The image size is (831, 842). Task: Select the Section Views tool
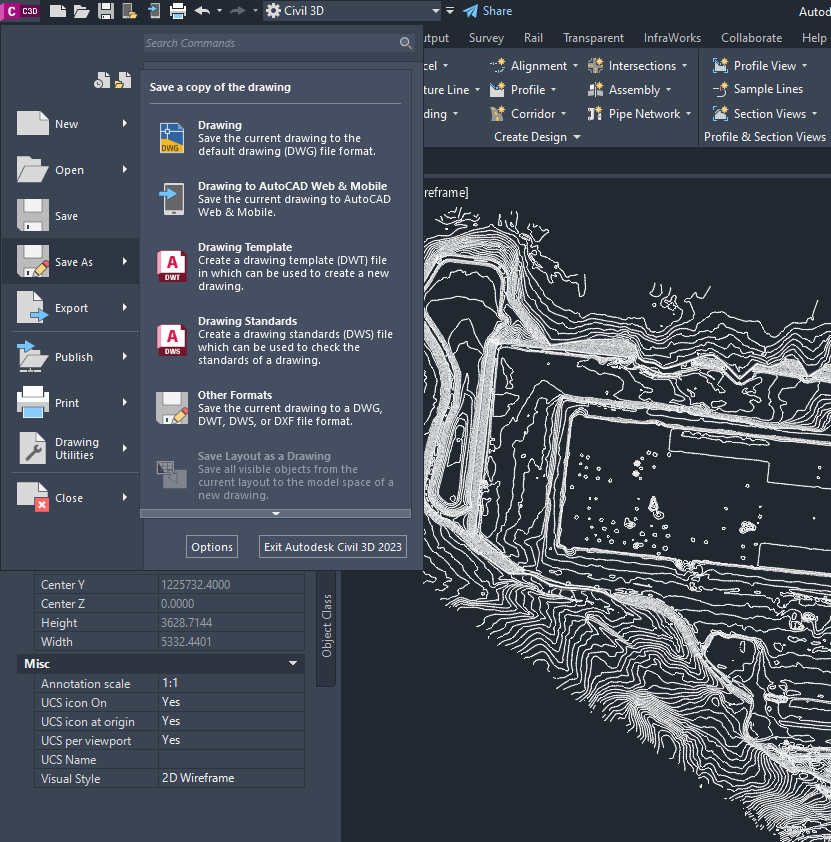763,113
